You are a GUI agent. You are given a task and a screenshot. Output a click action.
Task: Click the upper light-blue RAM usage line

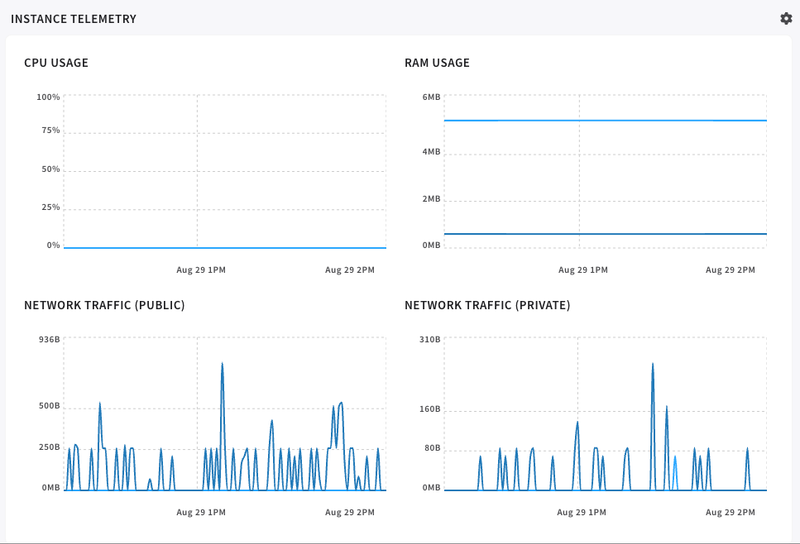605,120
